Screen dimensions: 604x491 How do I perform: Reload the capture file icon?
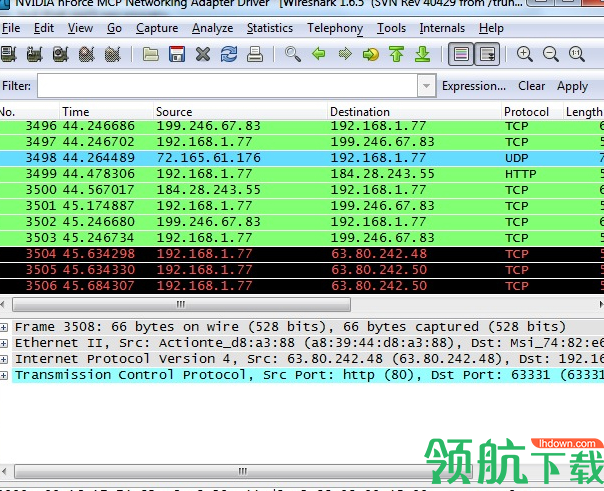tap(229, 54)
